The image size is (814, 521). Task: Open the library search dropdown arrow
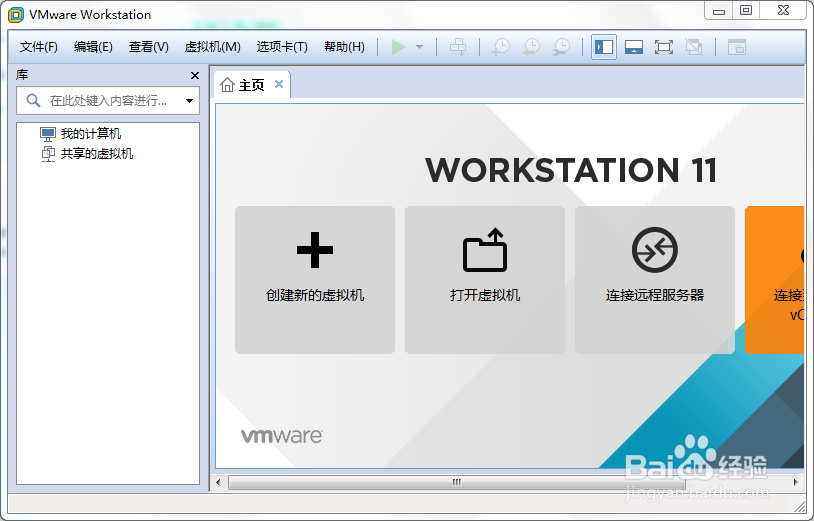pyautogui.click(x=189, y=101)
